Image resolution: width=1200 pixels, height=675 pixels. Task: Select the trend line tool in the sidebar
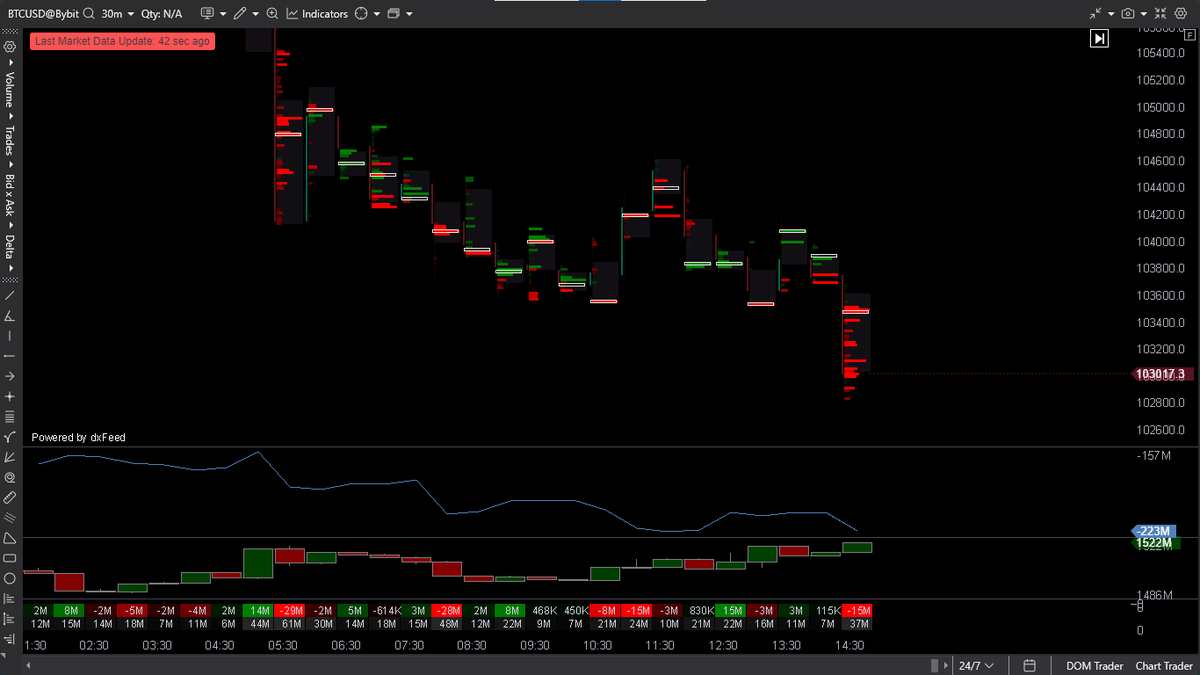10,295
